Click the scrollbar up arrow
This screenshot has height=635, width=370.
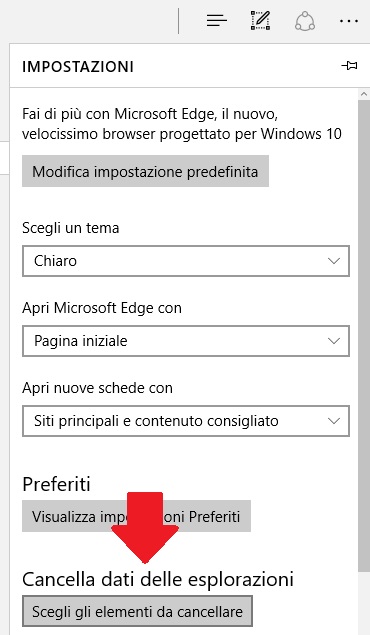point(364,94)
